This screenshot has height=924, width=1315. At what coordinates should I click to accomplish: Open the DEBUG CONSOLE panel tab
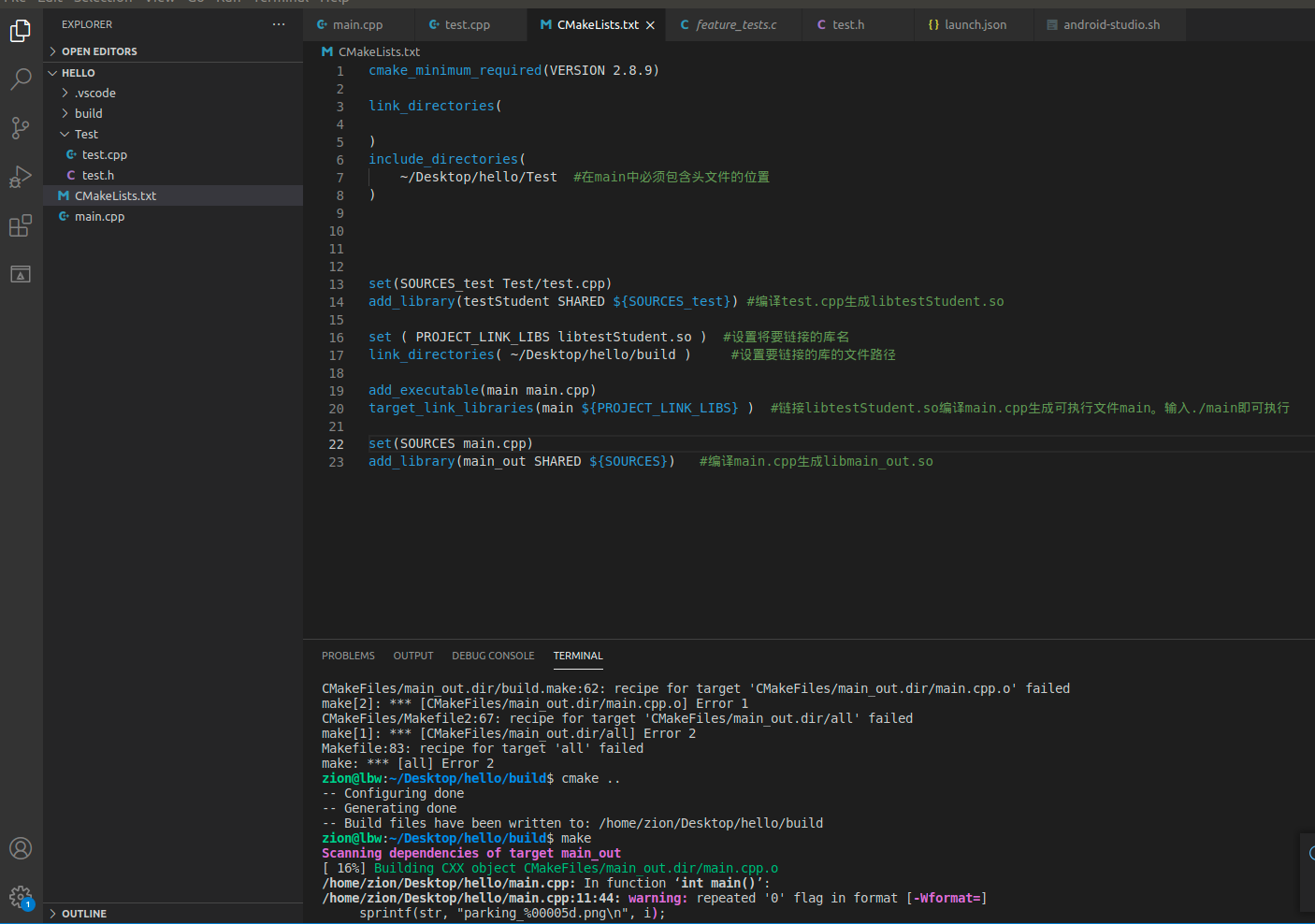(x=493, y=656)
